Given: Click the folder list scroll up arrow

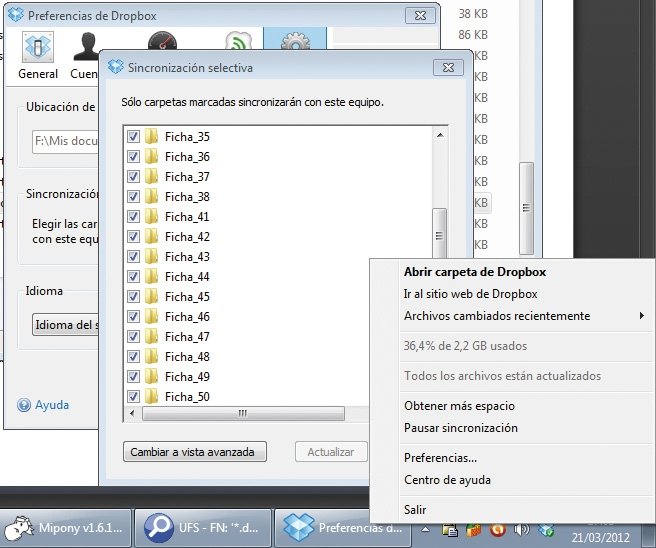Looking at the screenshot, I should pyautogui.click(x=440, y=135).
